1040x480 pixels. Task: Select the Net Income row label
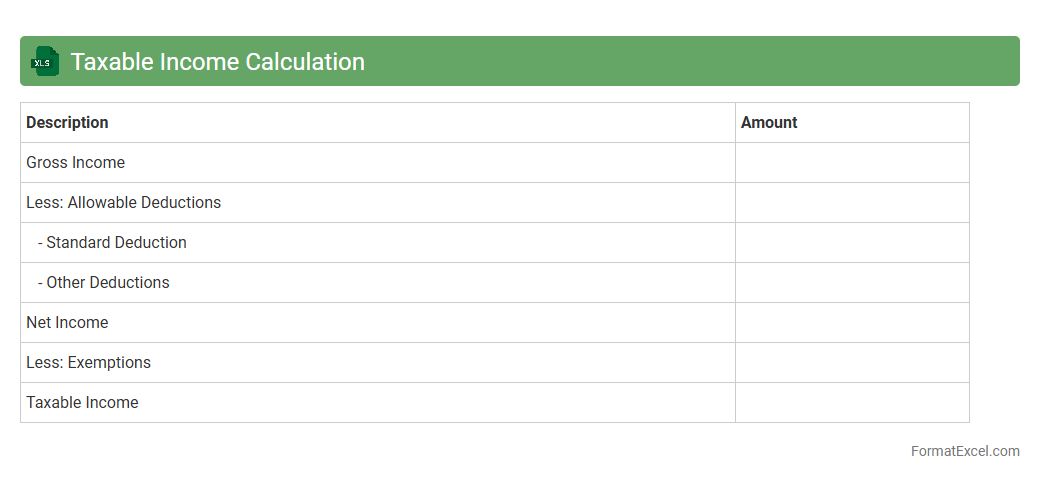pos(67,323)
